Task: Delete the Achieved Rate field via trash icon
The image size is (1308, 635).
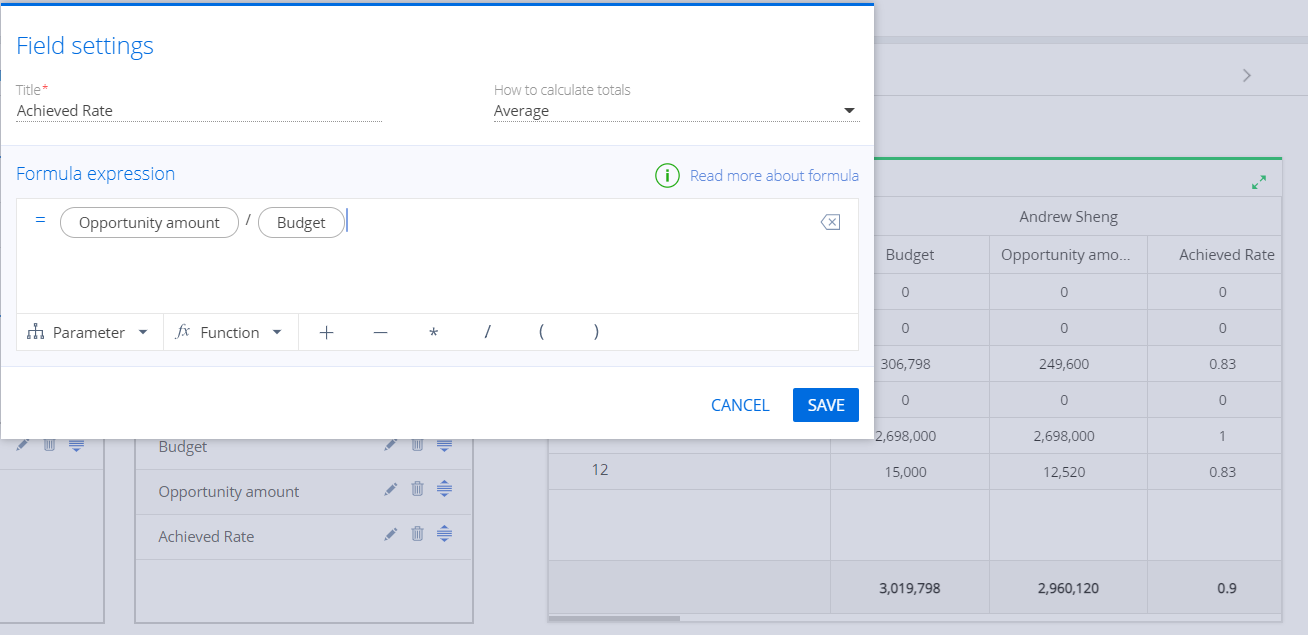Action: [418, 535]
